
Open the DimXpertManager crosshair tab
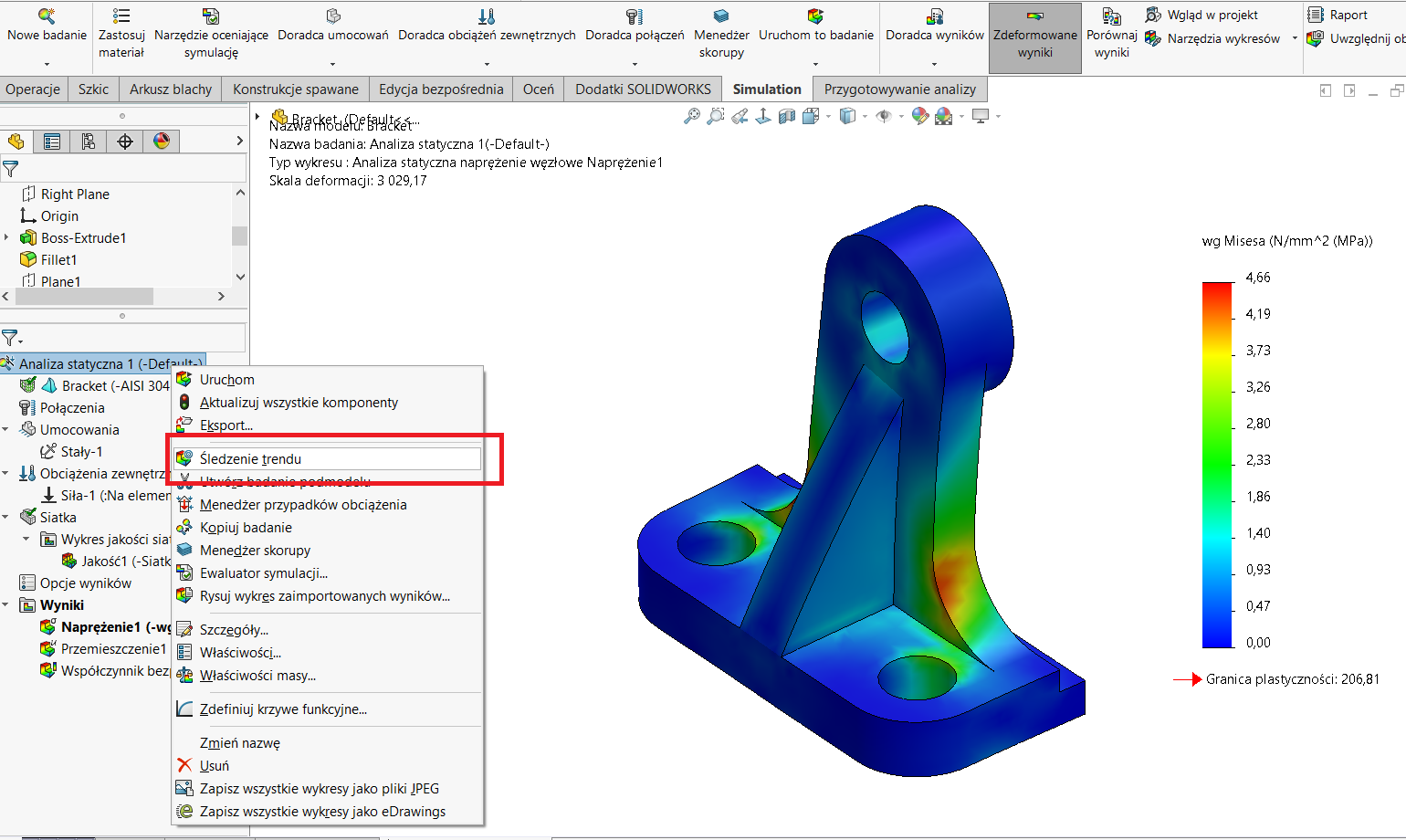pyautogui.click(x=125, y=141)
